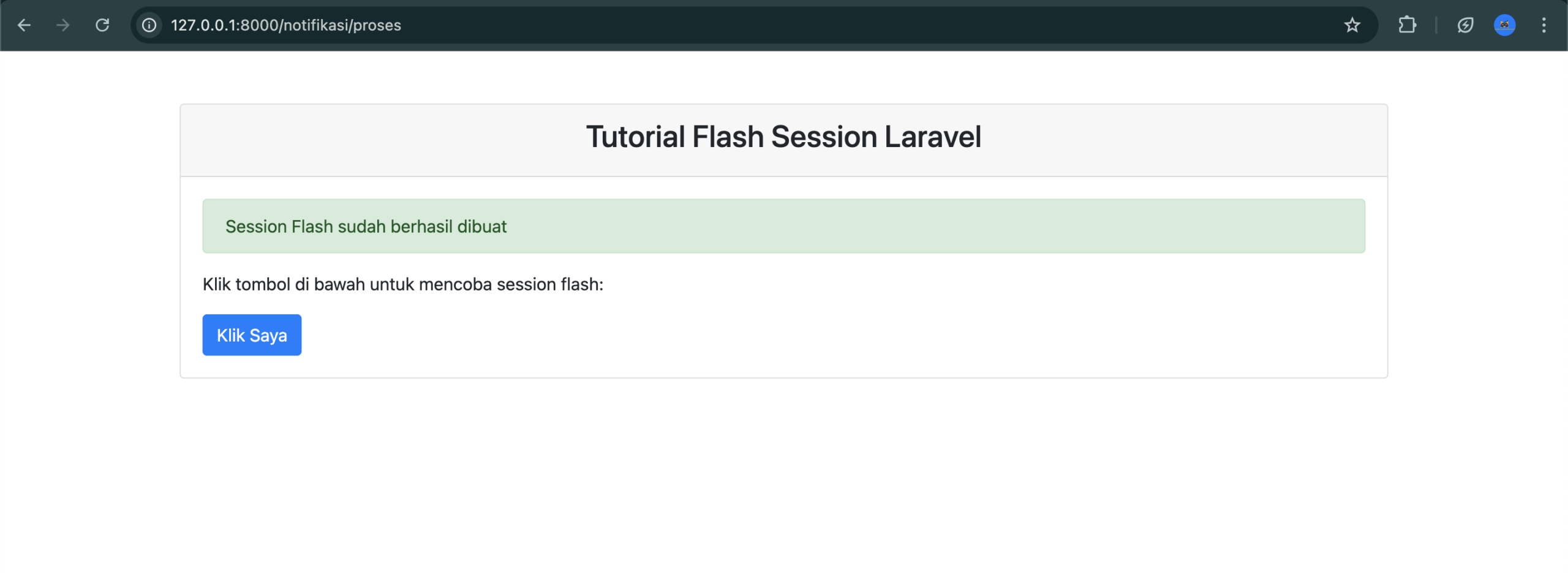Reload the notifikasi/proses page

[102, 25]
